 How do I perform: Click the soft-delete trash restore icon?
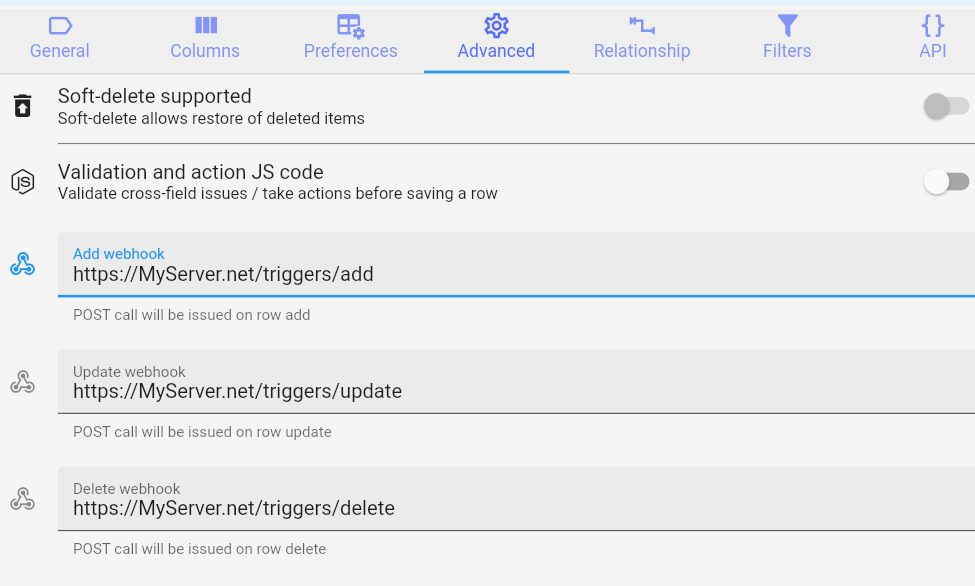pyautogui.click(x=22, y=106)
